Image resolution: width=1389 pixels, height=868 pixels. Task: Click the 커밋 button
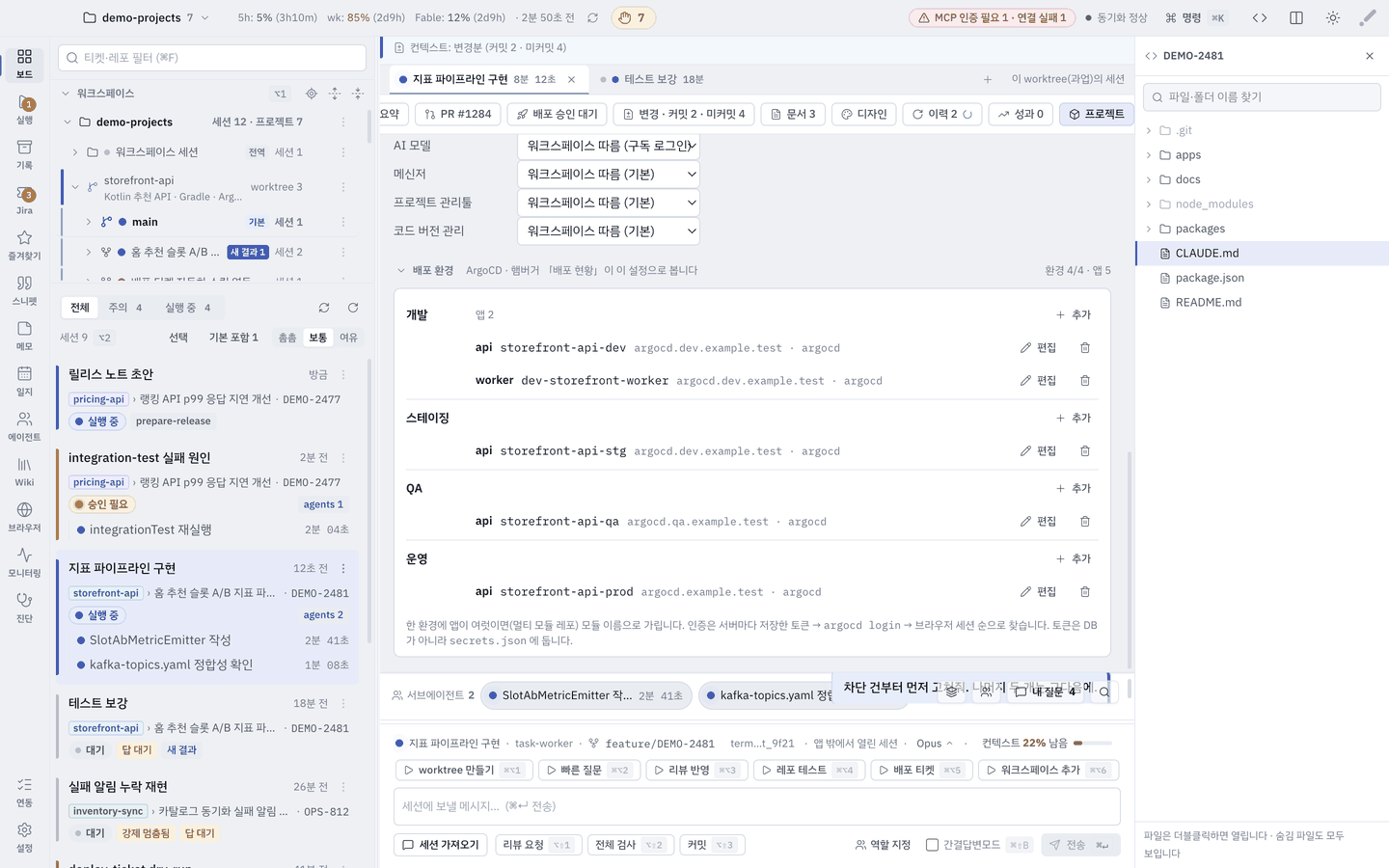click(x=712, y=845)
